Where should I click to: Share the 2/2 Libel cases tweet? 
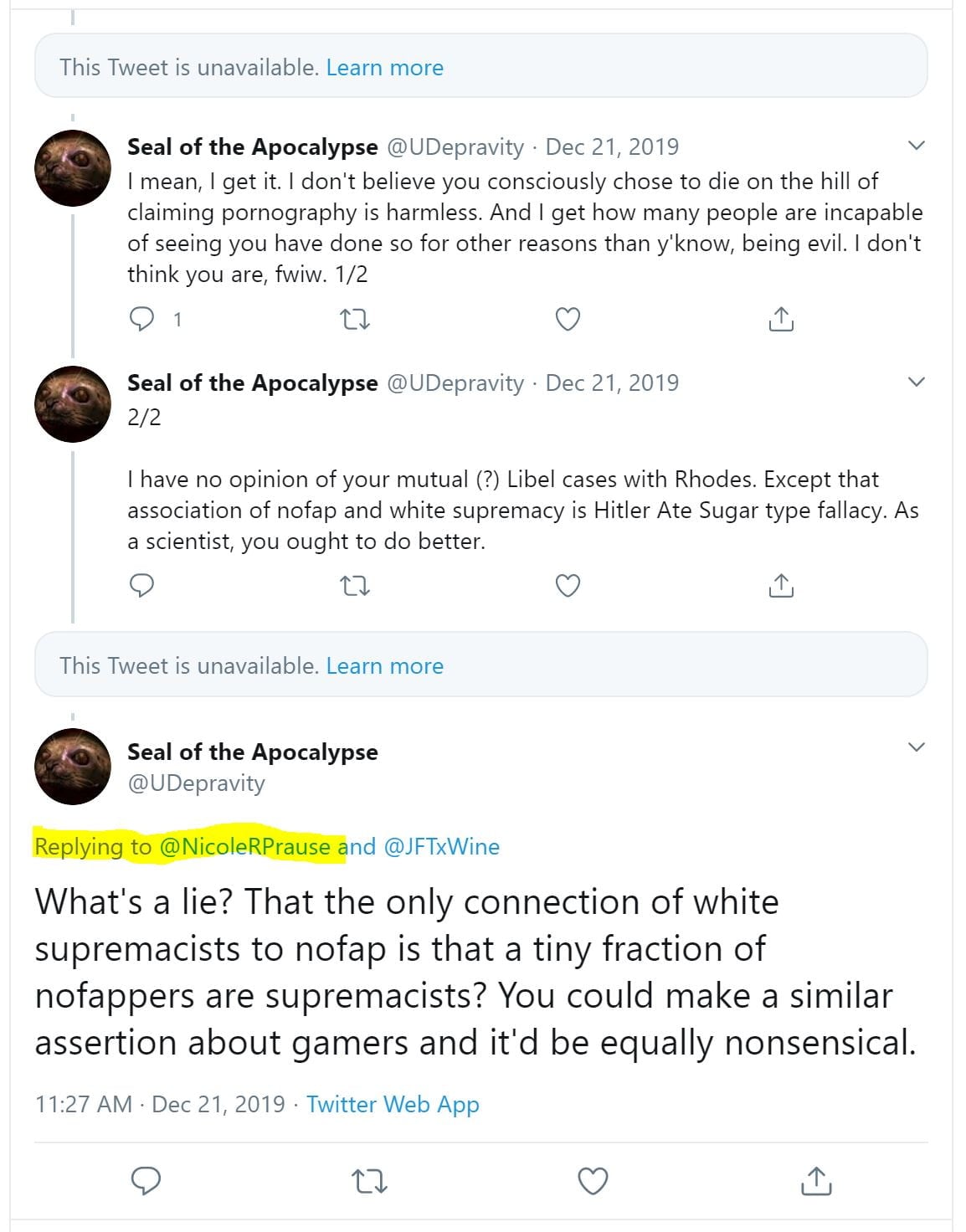pos(780,585)
